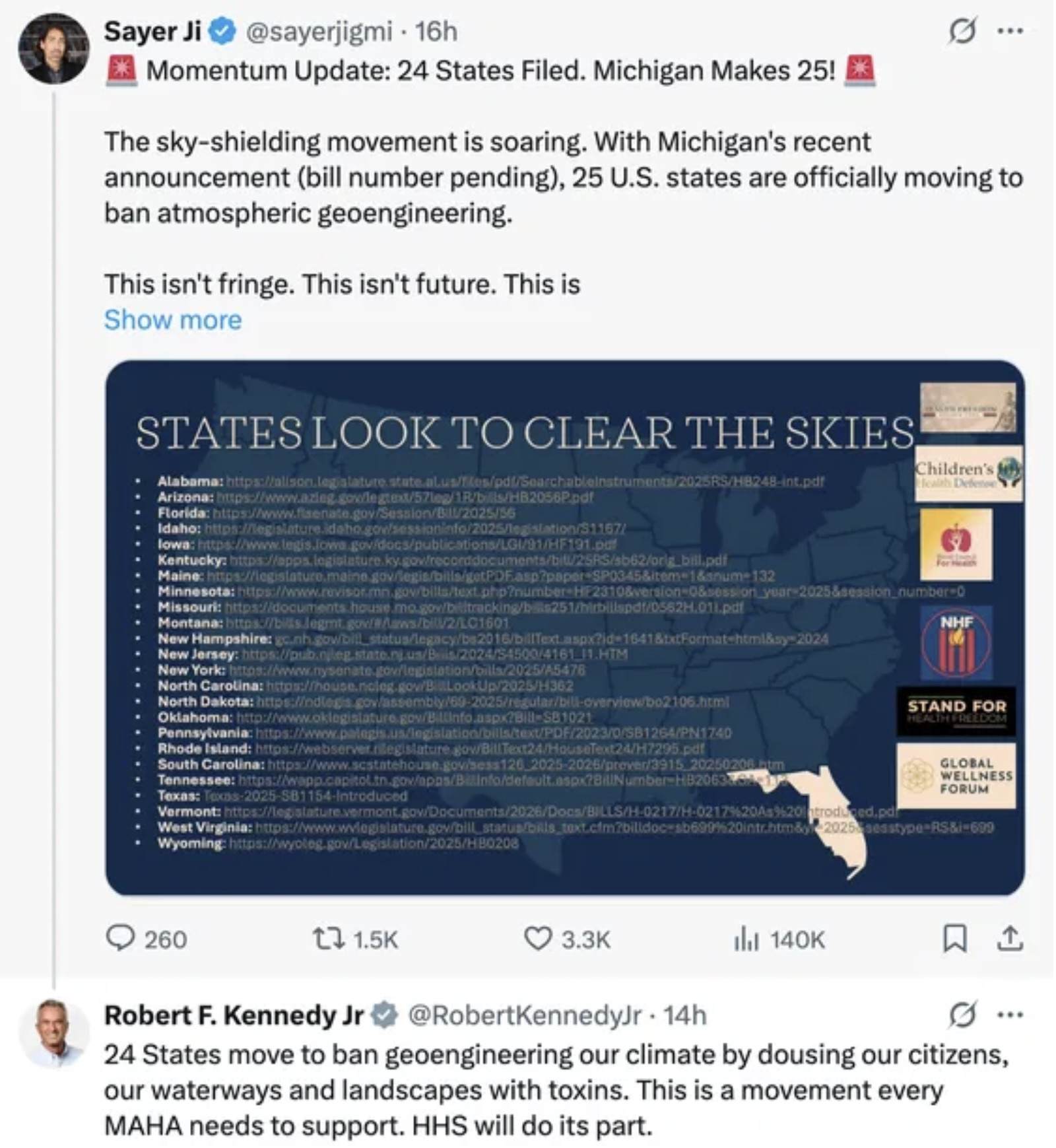Open the 14h timestamp on Kennedy's reply
This screenshot has width=1056, height=1148.
tap(684, 1015)
